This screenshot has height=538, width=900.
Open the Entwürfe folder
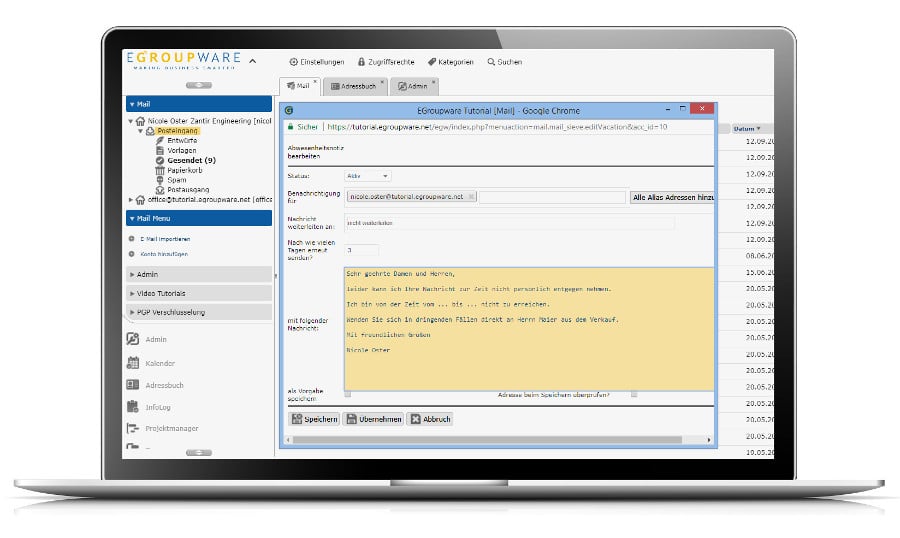[182, 141]
